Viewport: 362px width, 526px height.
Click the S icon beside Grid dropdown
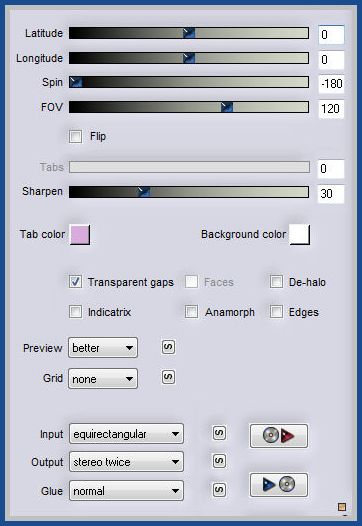168,377
